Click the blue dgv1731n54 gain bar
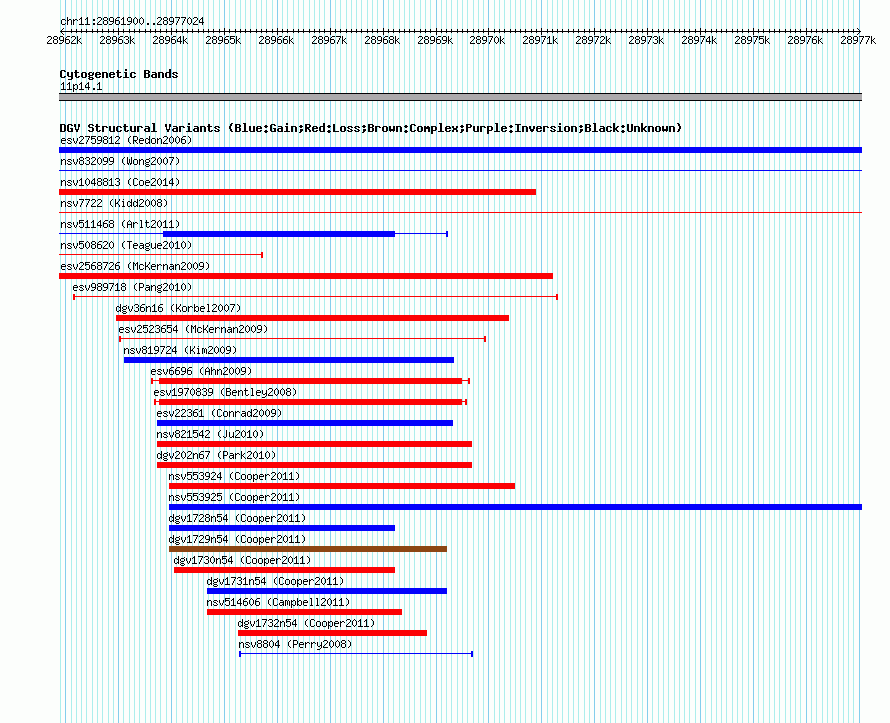Image resolution: width=890 pixels, height=723 pixels. coord(327,591)
